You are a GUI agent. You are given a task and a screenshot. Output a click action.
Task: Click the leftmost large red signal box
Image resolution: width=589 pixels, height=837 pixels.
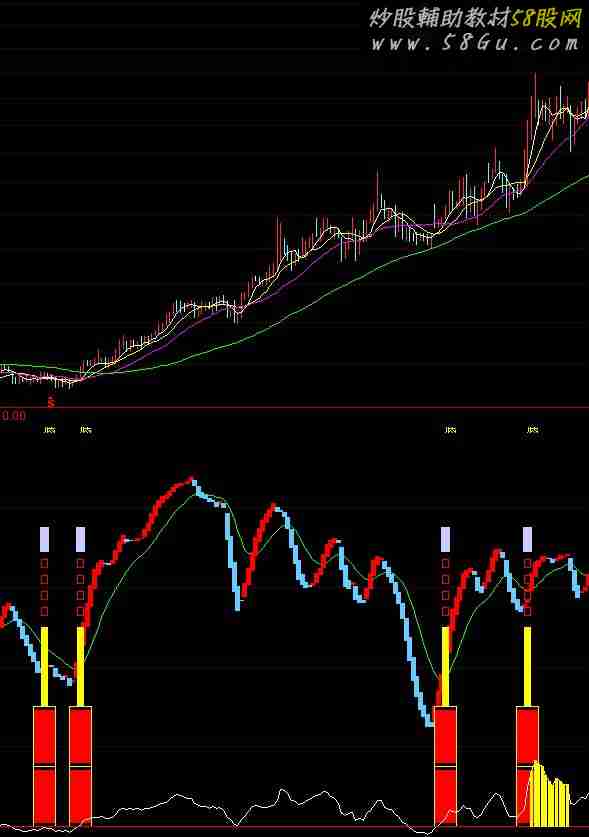click(44, 765)
